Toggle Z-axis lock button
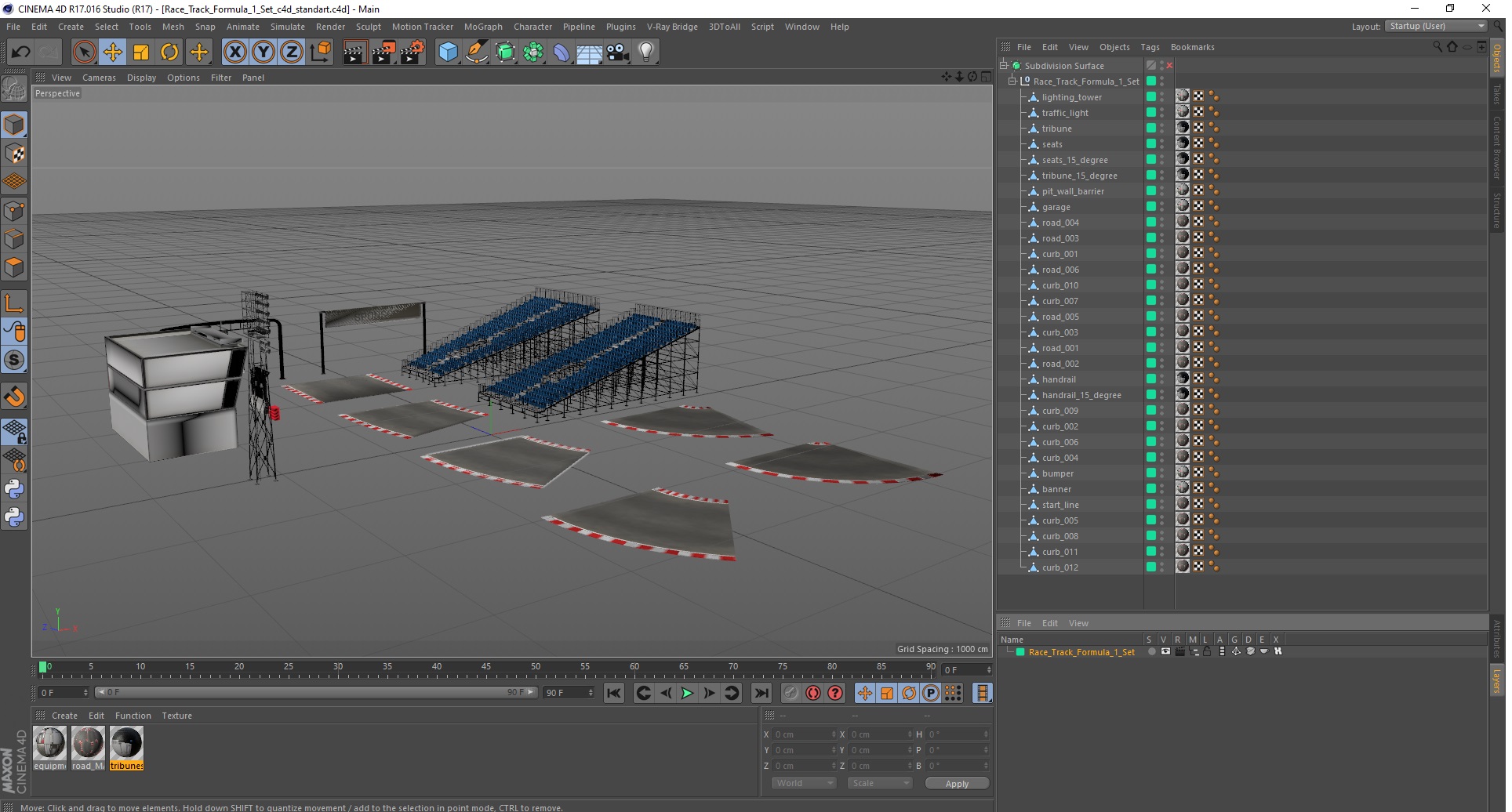1512x812 pixels. [x=291, y=53]
